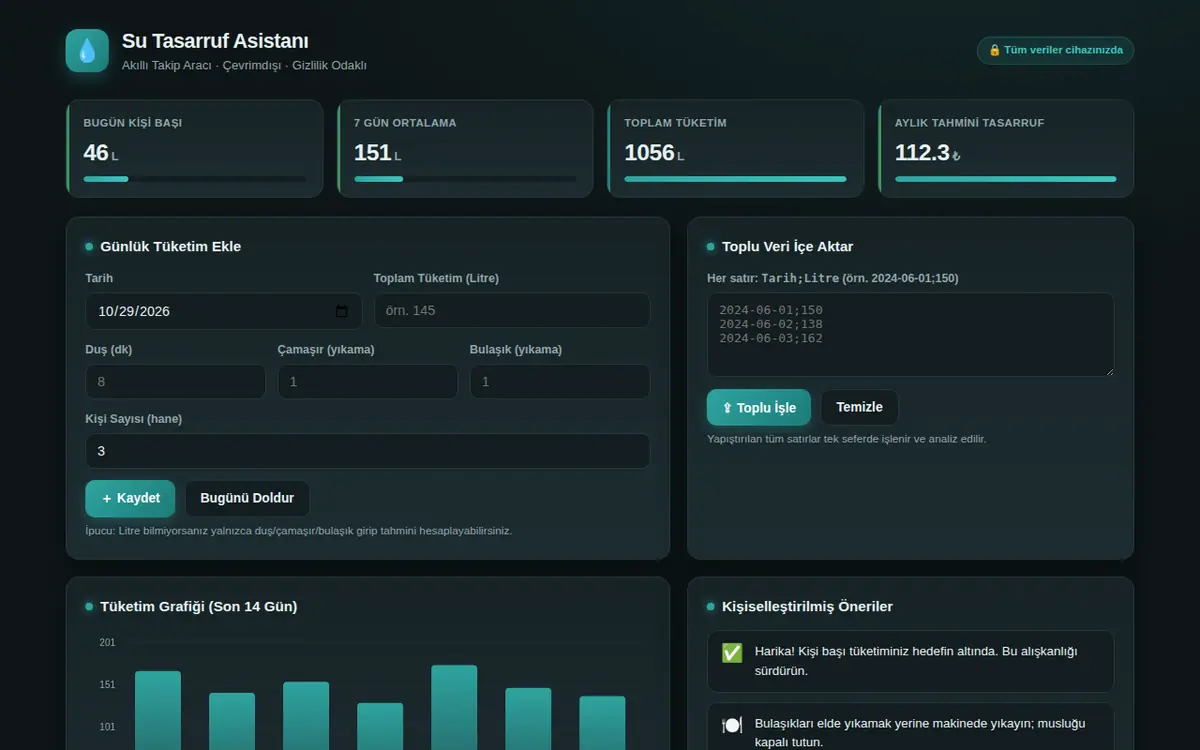Screen dimensions: 1200x750
Task: Click the Toplu Veri İçe Aktar heading
Action: [788, 246]
